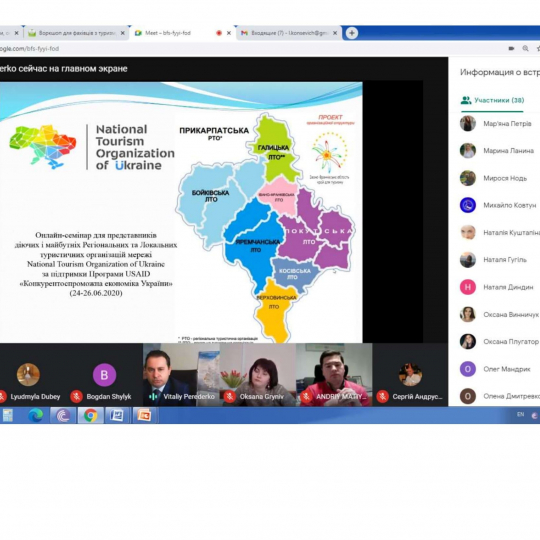Click the muted mic icon beside ANDRIY MATIY

(305, 397)
